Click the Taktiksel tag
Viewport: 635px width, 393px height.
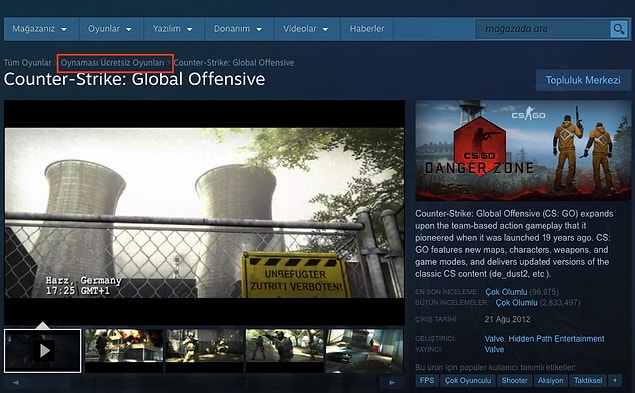[x=588, y=380]
